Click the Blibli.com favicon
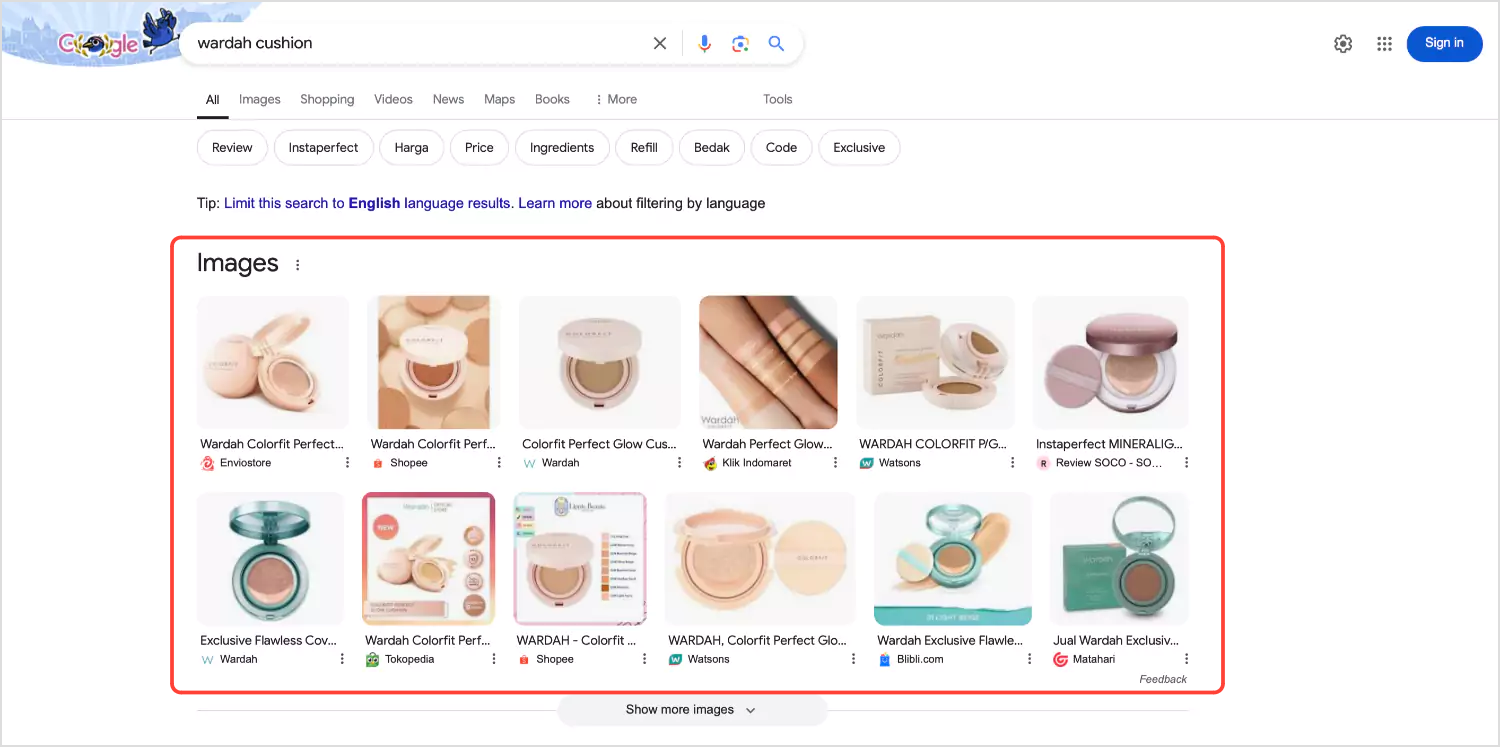This screenshot has height=747, width=1500. tap(884, 659)
